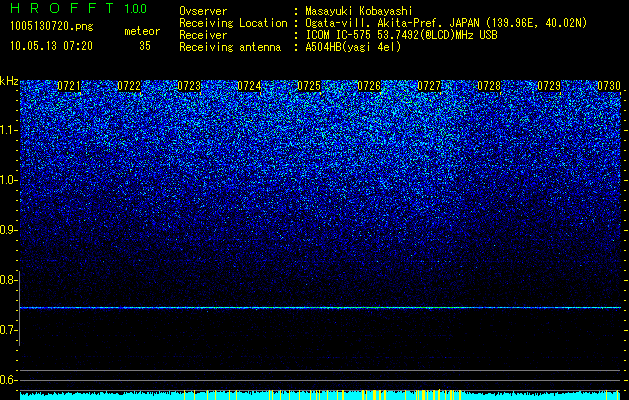
Task: Click the file name 1005130720.png
Action: click(52, 27)
